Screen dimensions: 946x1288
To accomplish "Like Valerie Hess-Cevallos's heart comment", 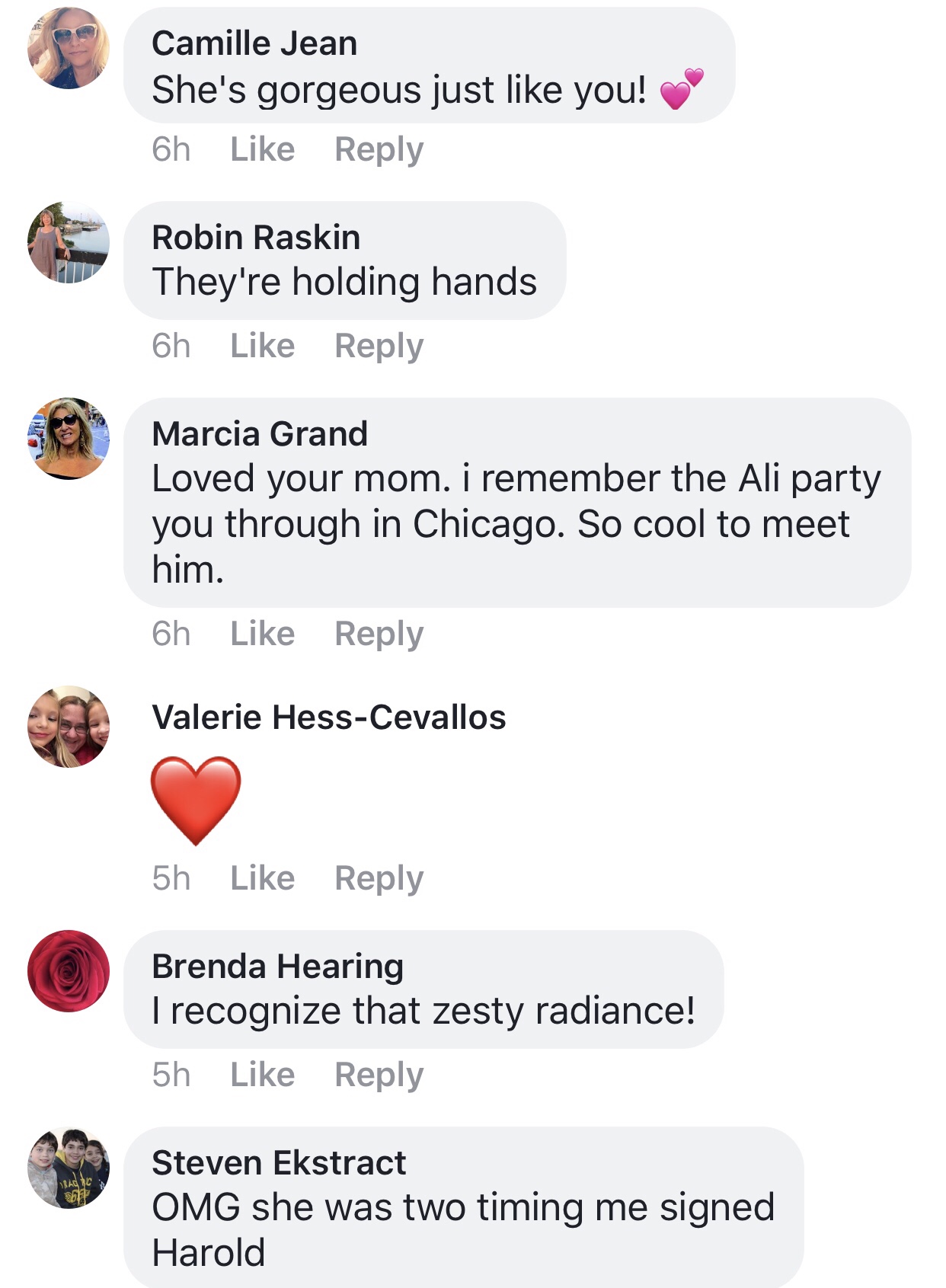I will tap(262, 878).
